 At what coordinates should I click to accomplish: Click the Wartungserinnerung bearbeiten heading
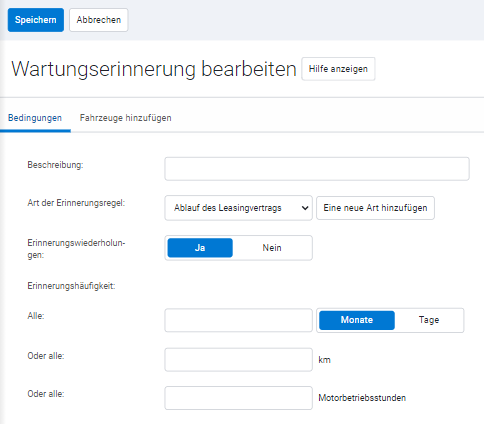154,69
